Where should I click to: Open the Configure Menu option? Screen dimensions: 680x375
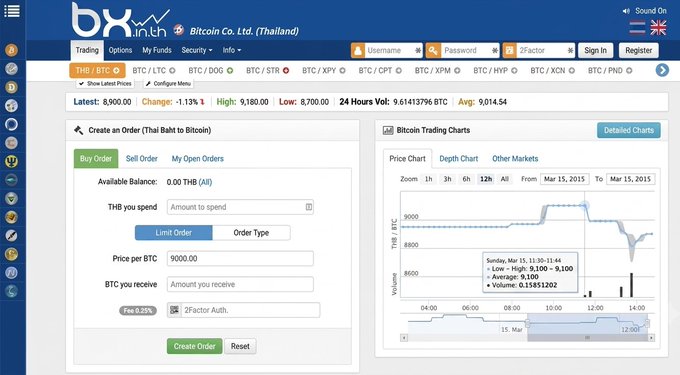click(x=168, y=84)
